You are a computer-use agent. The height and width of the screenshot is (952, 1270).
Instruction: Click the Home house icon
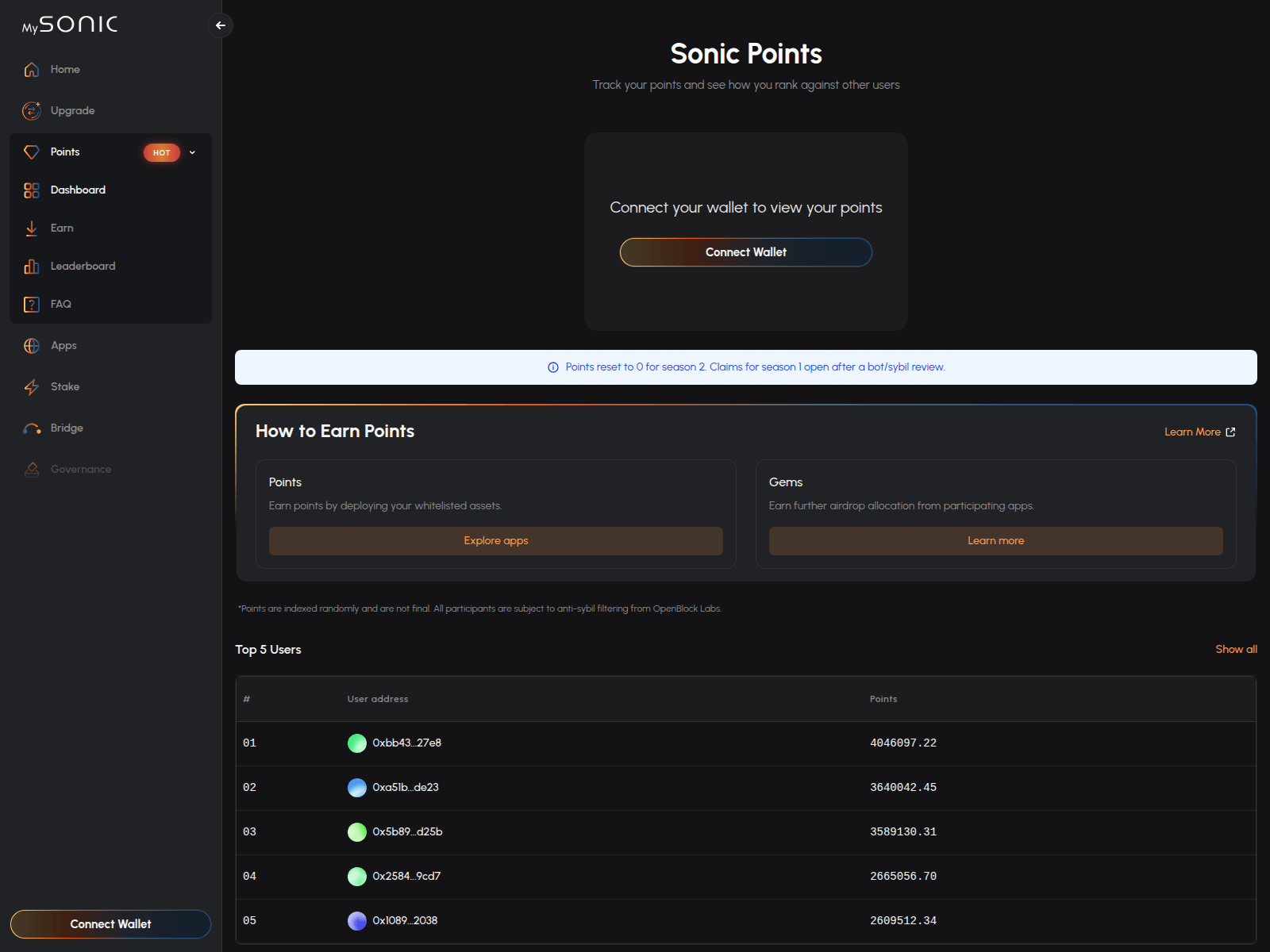point(32,70)
